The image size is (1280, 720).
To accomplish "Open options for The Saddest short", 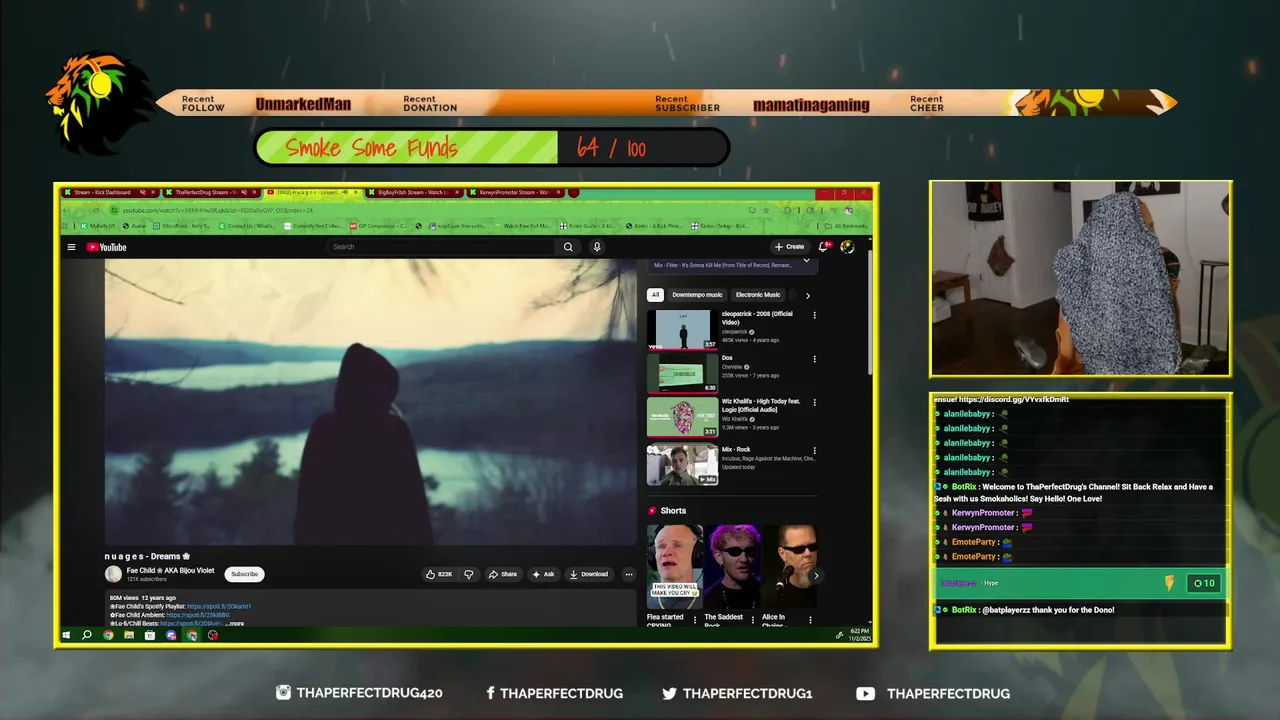I will [x=753, y=620].
